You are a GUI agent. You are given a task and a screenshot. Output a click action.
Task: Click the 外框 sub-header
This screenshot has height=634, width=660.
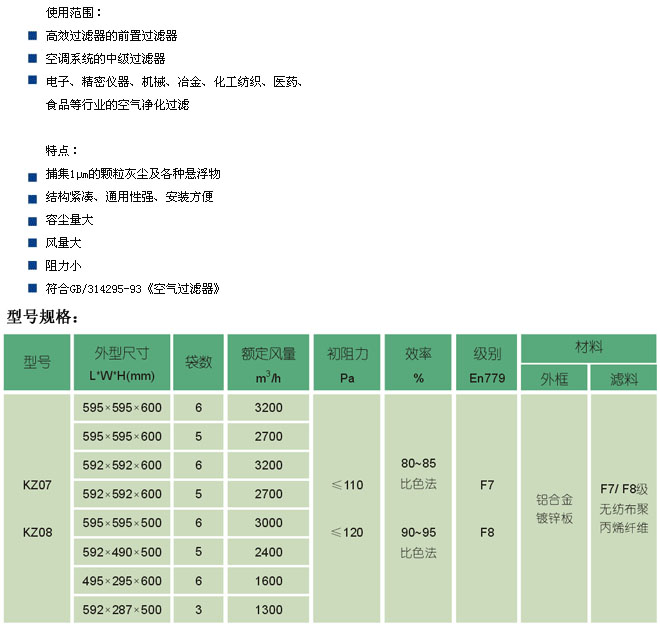(554, 378)
